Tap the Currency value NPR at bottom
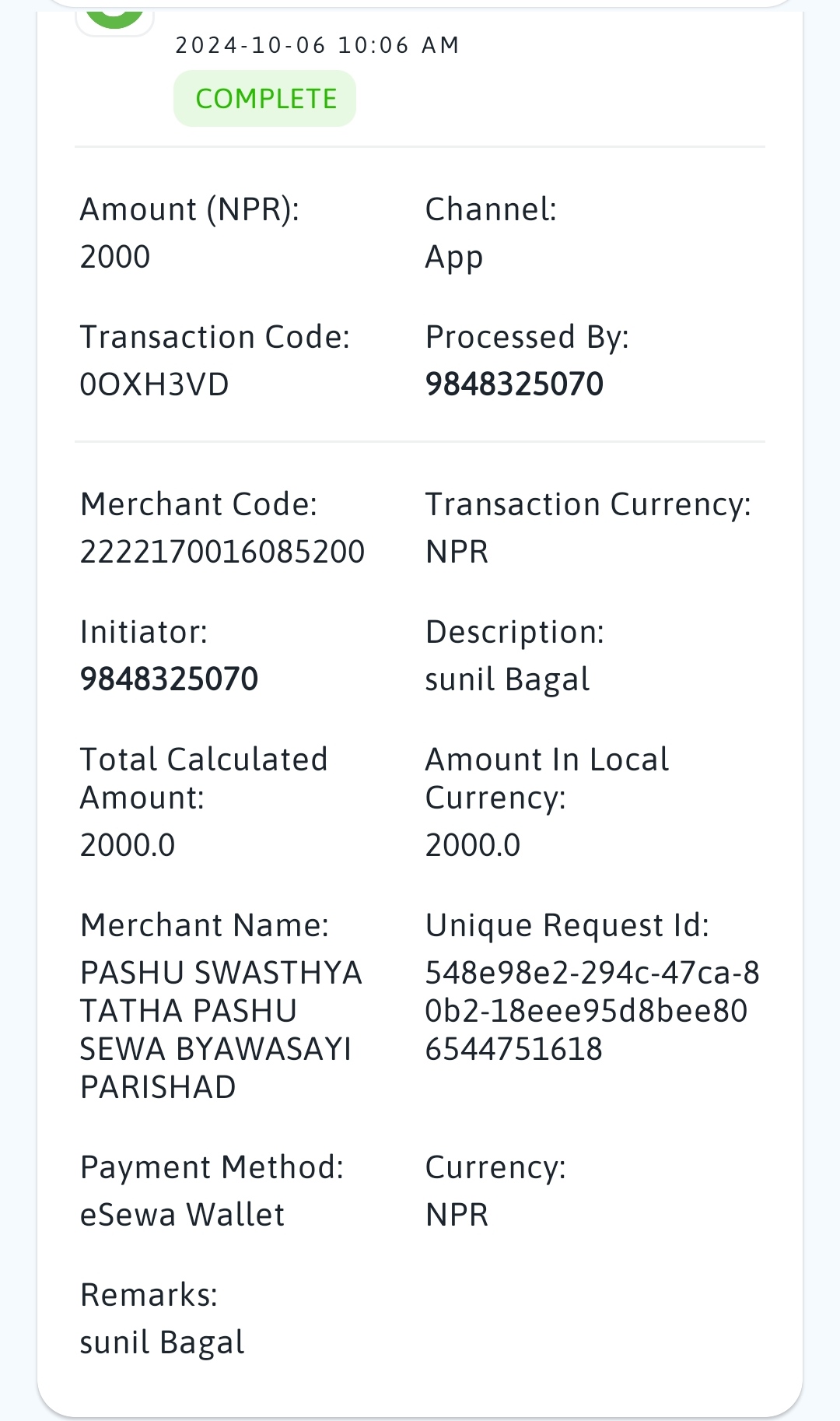Screen dimensions: 840x1421 point(457,1215)
